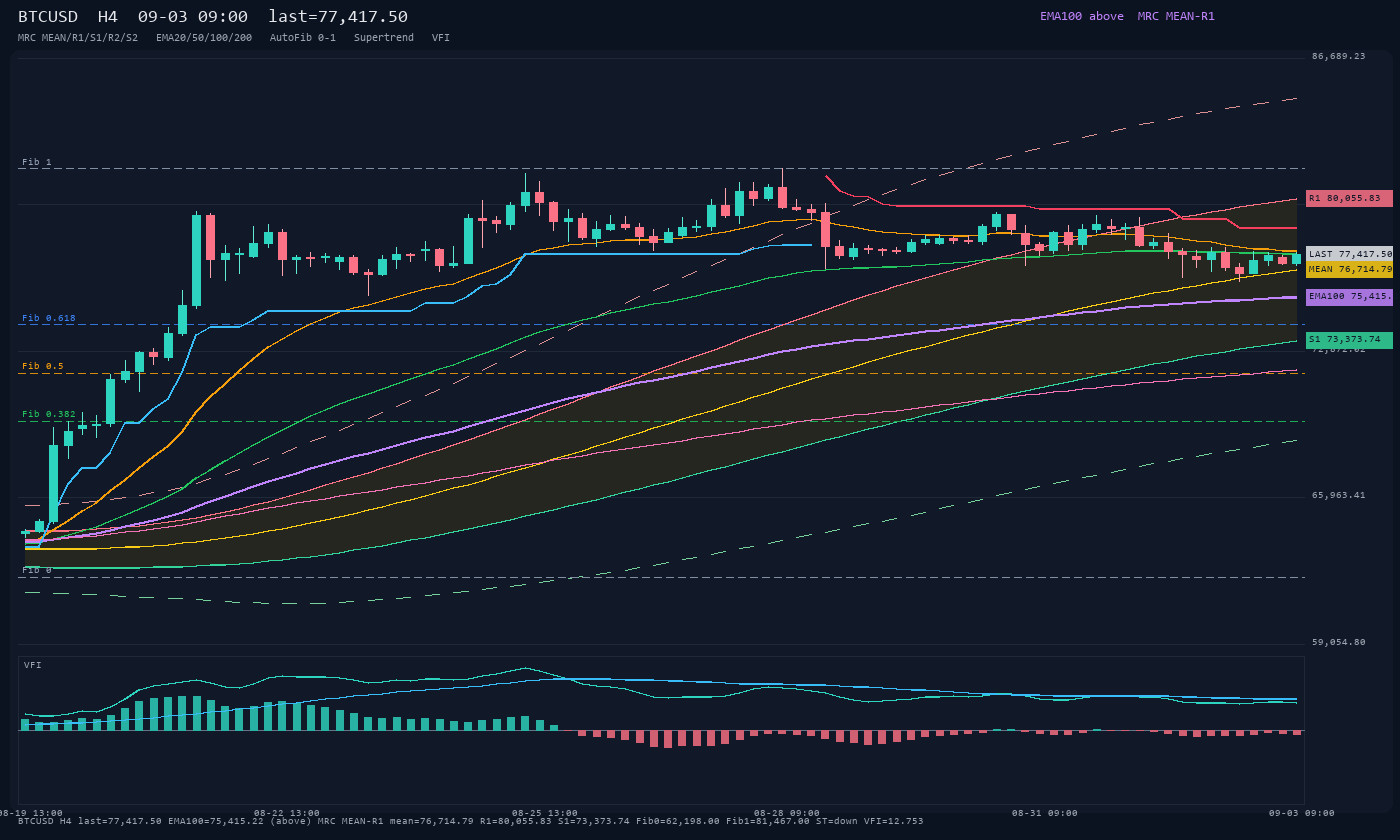Select the 'MRC MEAN/R1/S1/R2/S2' indicator label
Viewport: 1400px width, 840px height.
tap(78, 37)
